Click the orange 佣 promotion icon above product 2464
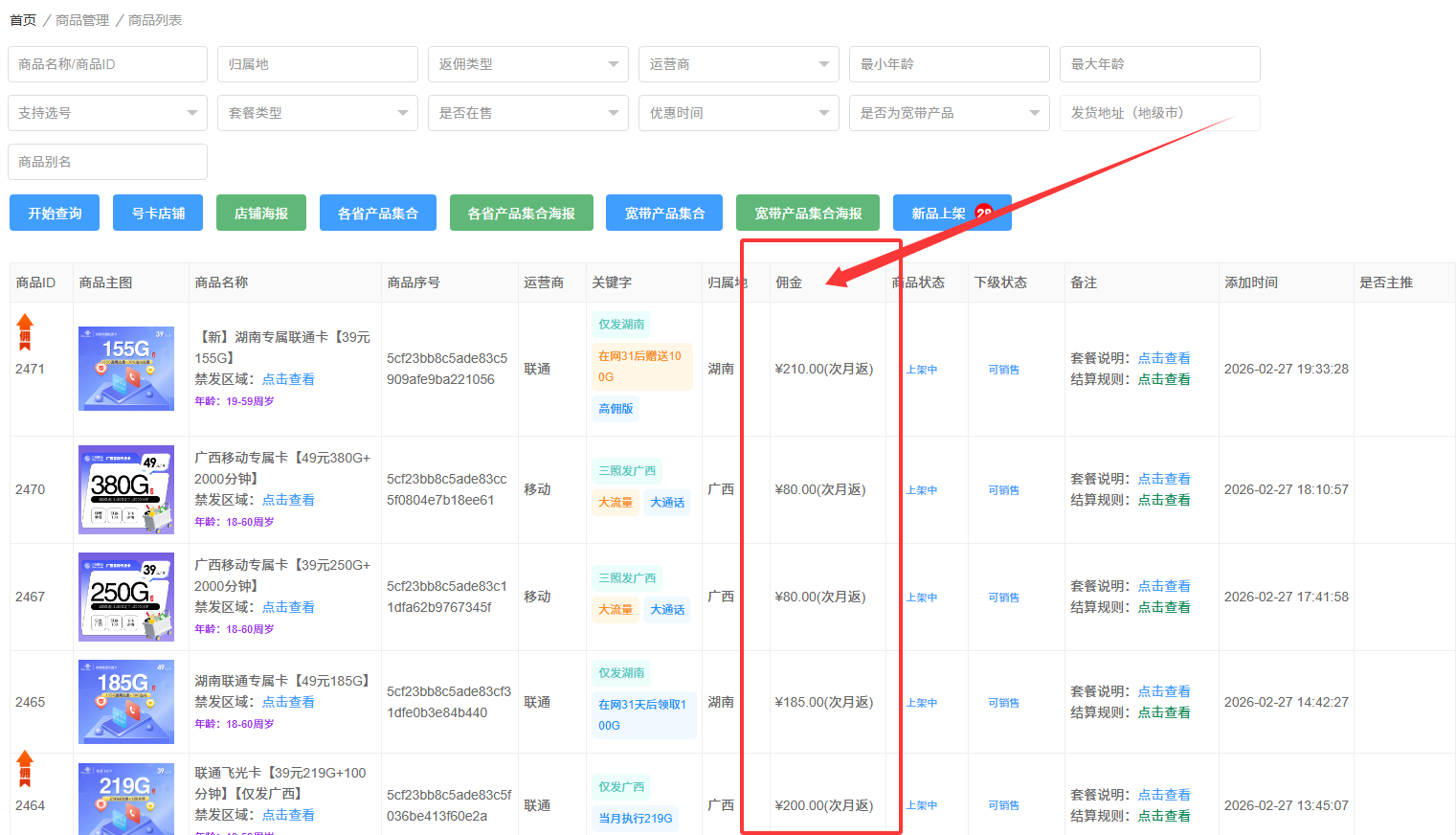Viewport: 1456px width, 835px height. [26, 767]
